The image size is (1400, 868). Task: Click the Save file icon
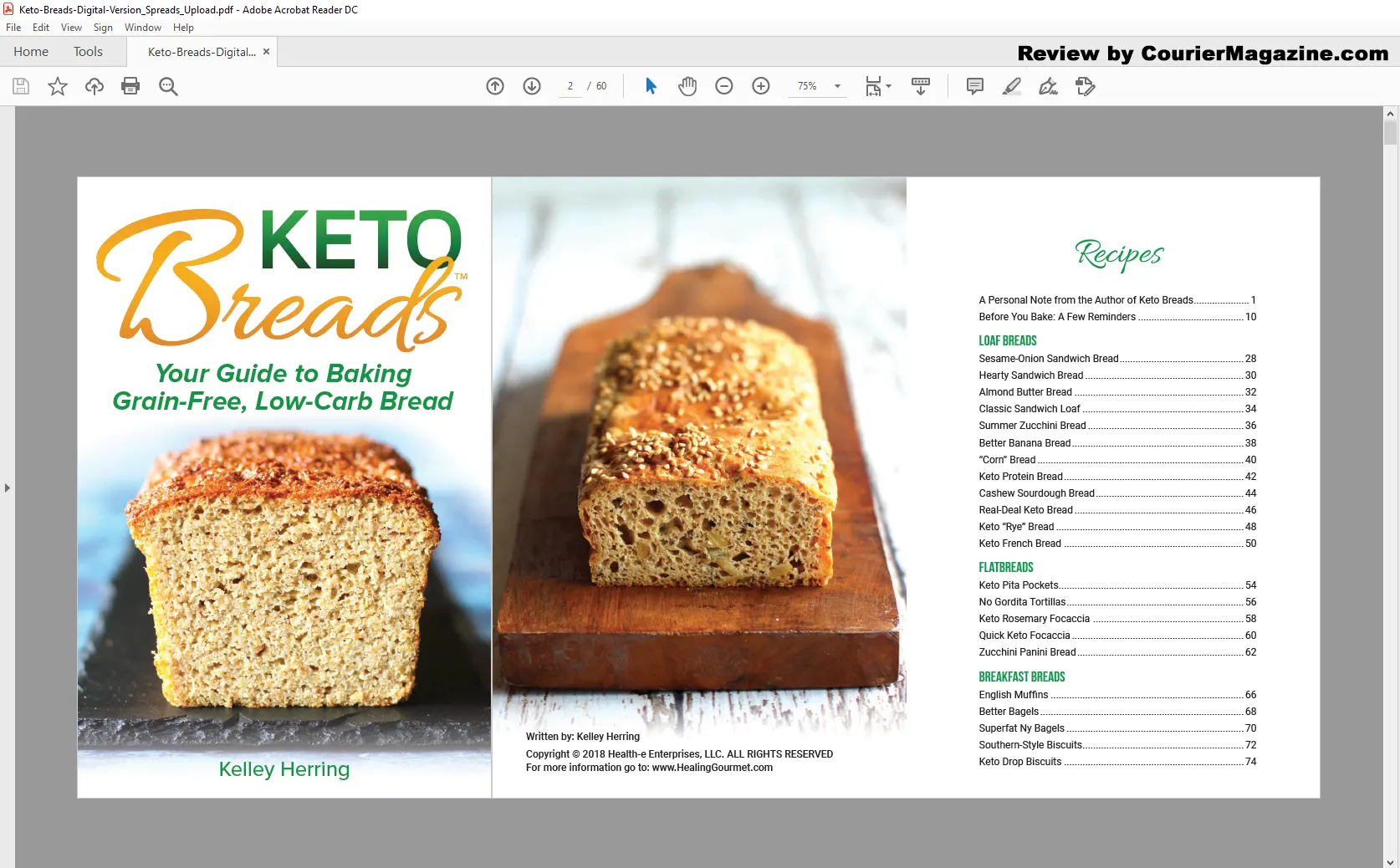(x=21, y=86)
